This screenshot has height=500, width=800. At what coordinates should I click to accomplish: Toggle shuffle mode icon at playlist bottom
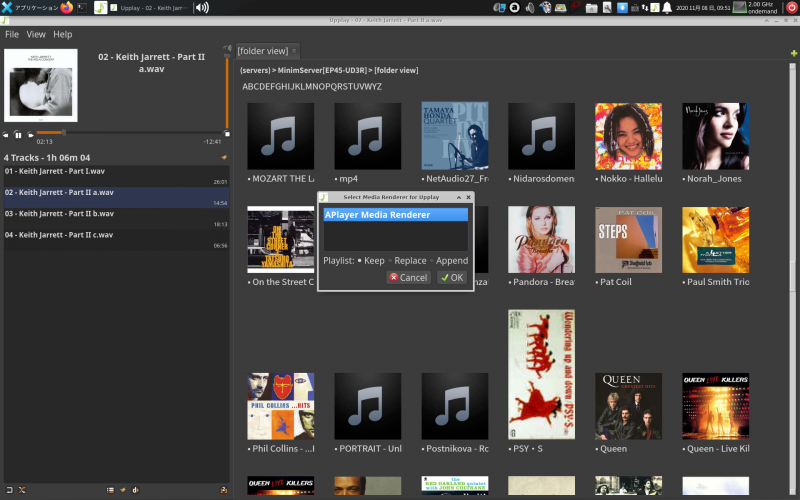click(x=22, y=490)
